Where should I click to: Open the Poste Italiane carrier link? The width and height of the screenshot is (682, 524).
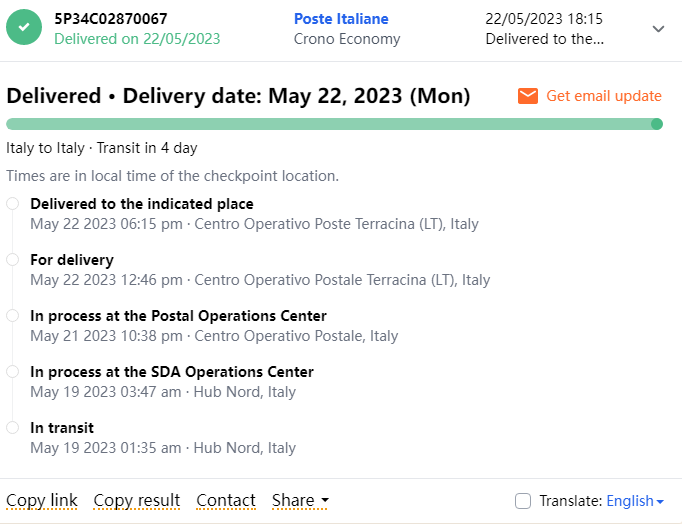pos(341,19)
